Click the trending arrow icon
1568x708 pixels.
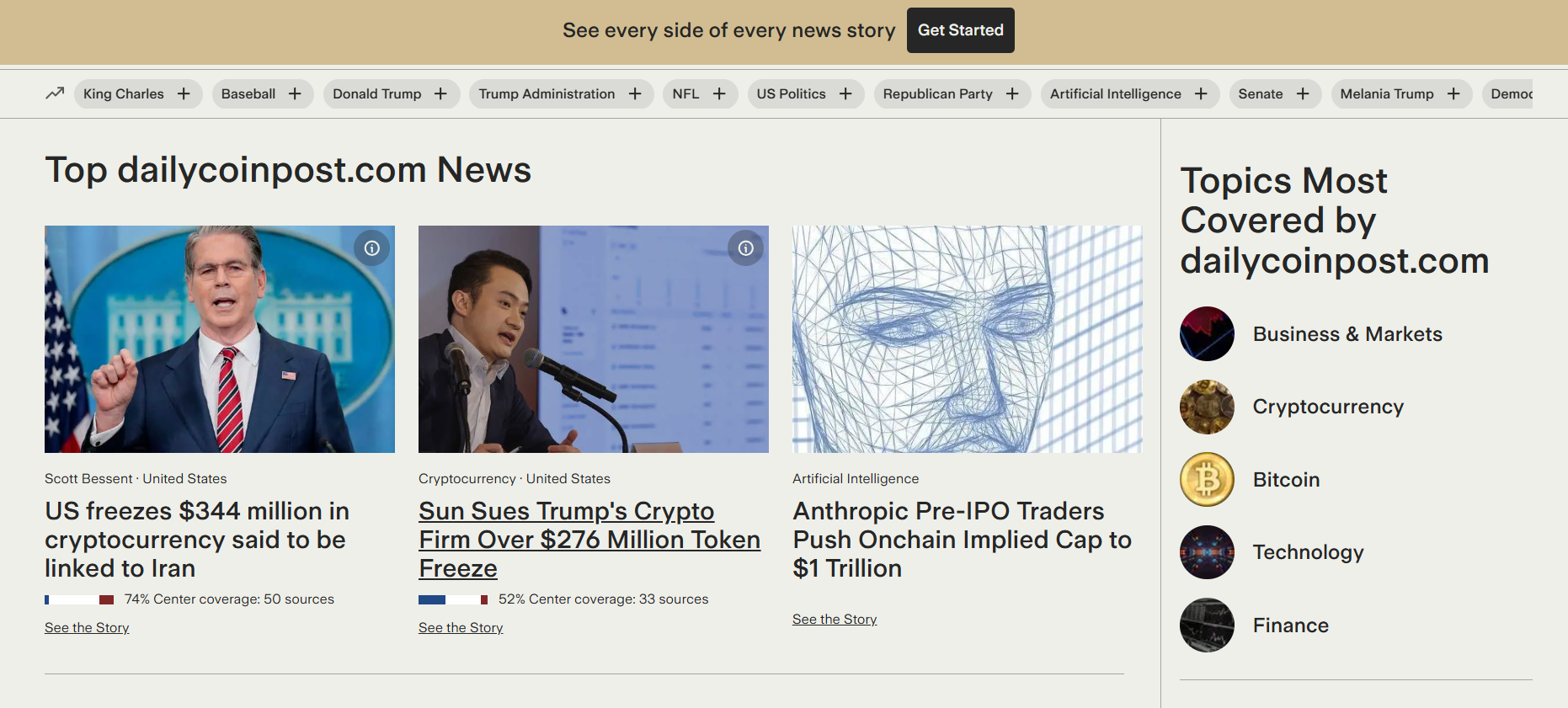55,93
